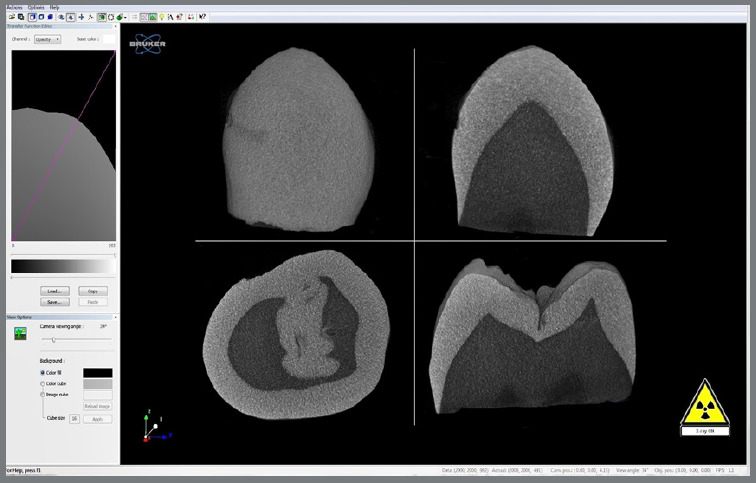The width and height of the screenshot is (756, 483).
Task: Select the Color cube radio button
Action: pyautogui.click(x=42, y=384)
